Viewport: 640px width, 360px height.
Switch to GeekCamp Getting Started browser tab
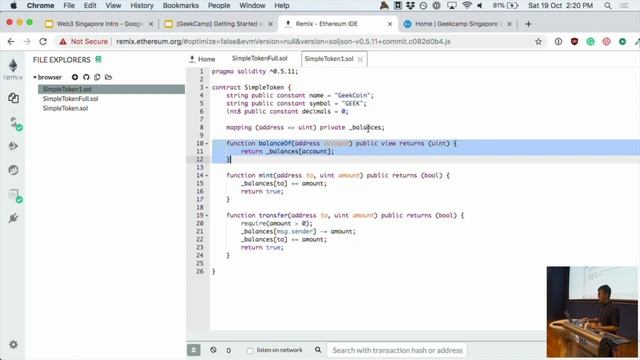(218, 24)
